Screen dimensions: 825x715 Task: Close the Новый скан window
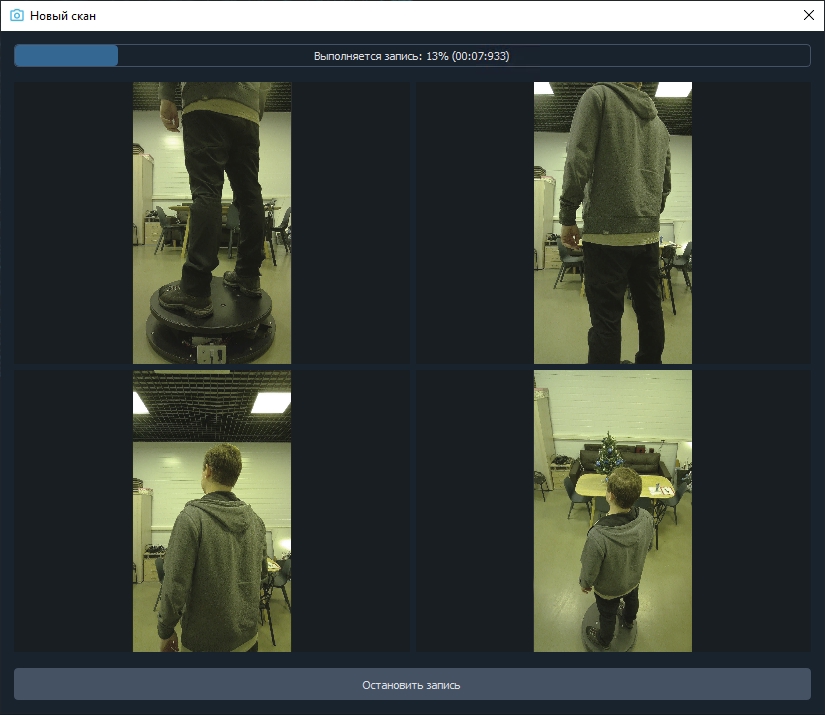(808, 16)
